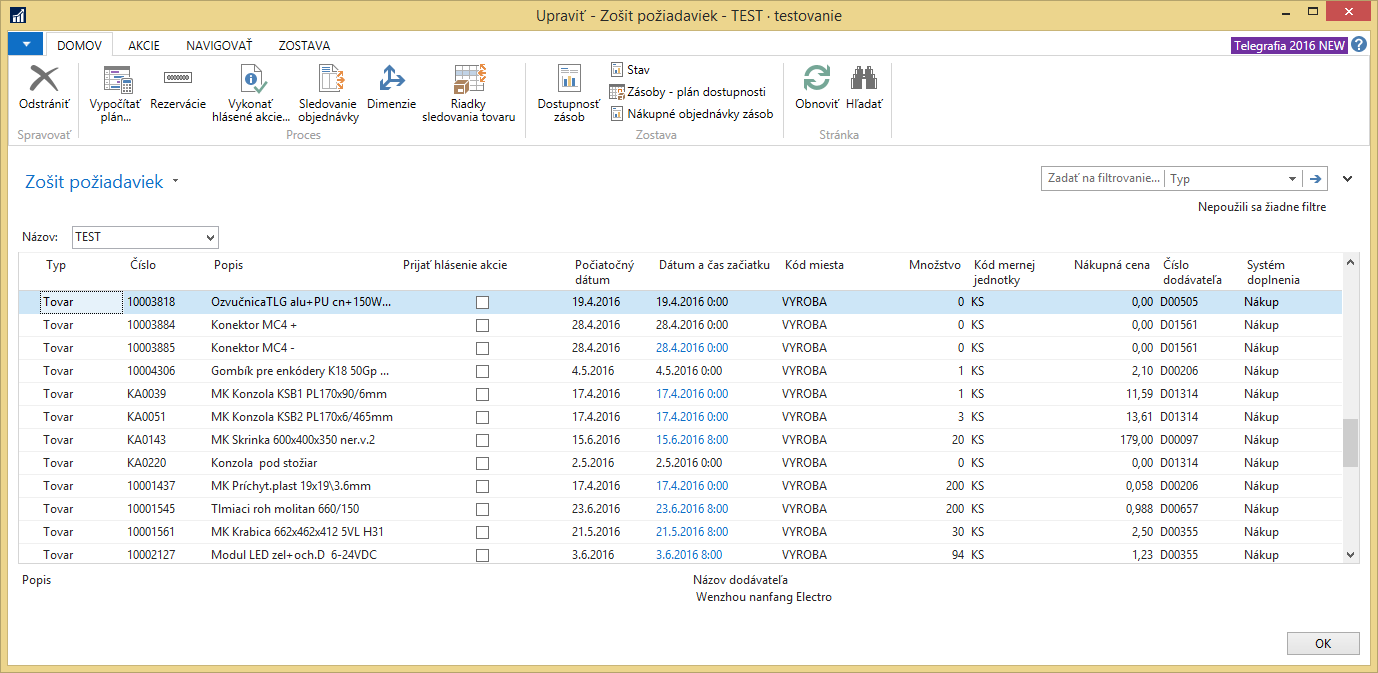Open Dimenzie in the ribbon

tap(391, 88)
